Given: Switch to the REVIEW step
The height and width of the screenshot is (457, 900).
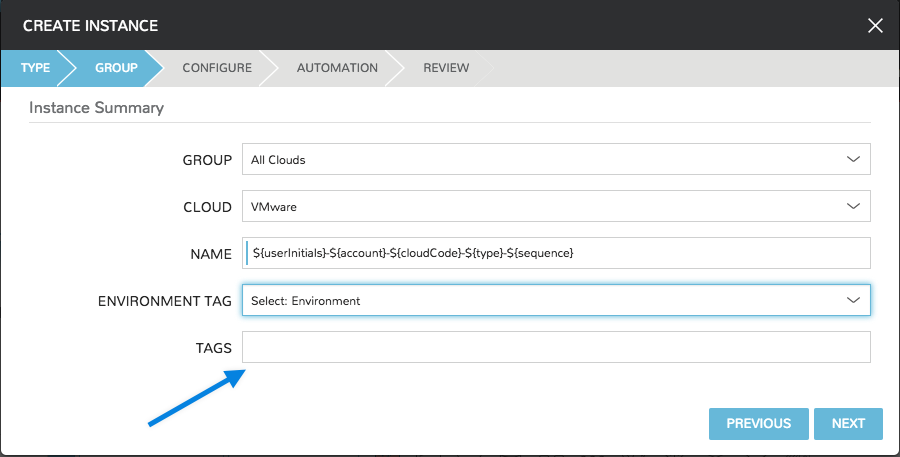Looking at the screenshot, I should [x=445, y=68].
